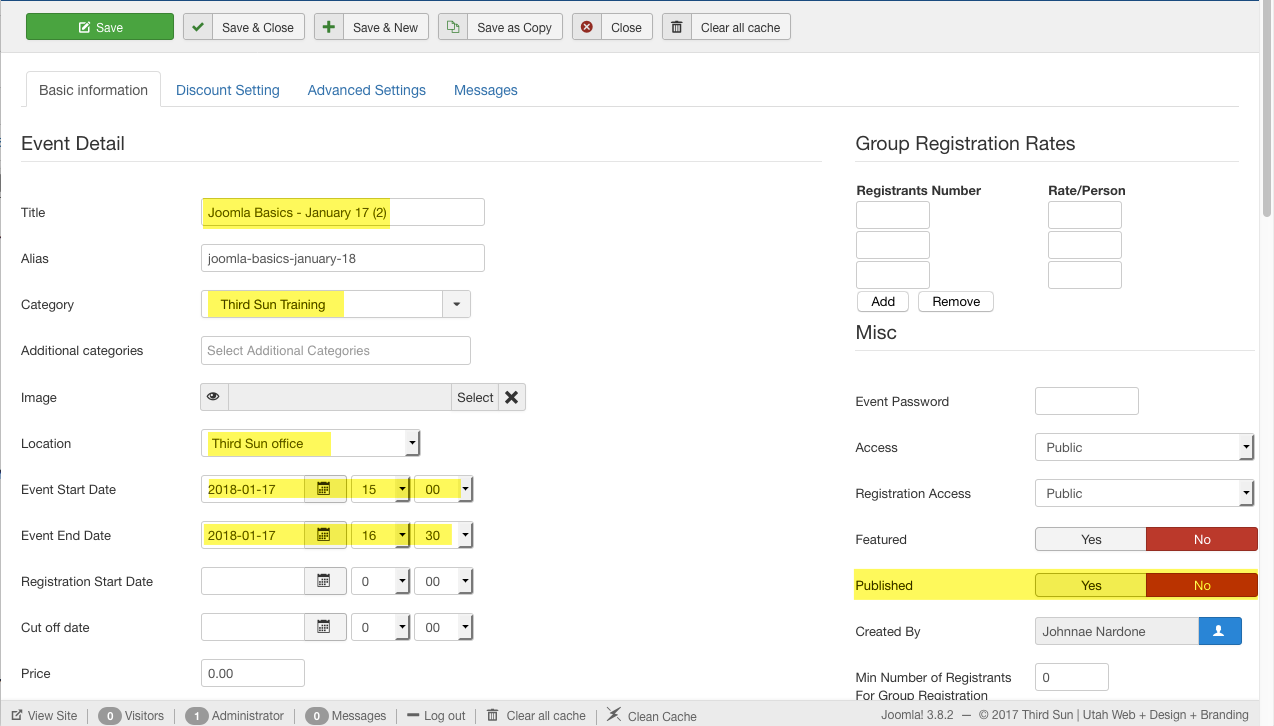Expand the Category dropdown
The height and width of the screenshot is (726, 1274).
click(x=456, y=304)
